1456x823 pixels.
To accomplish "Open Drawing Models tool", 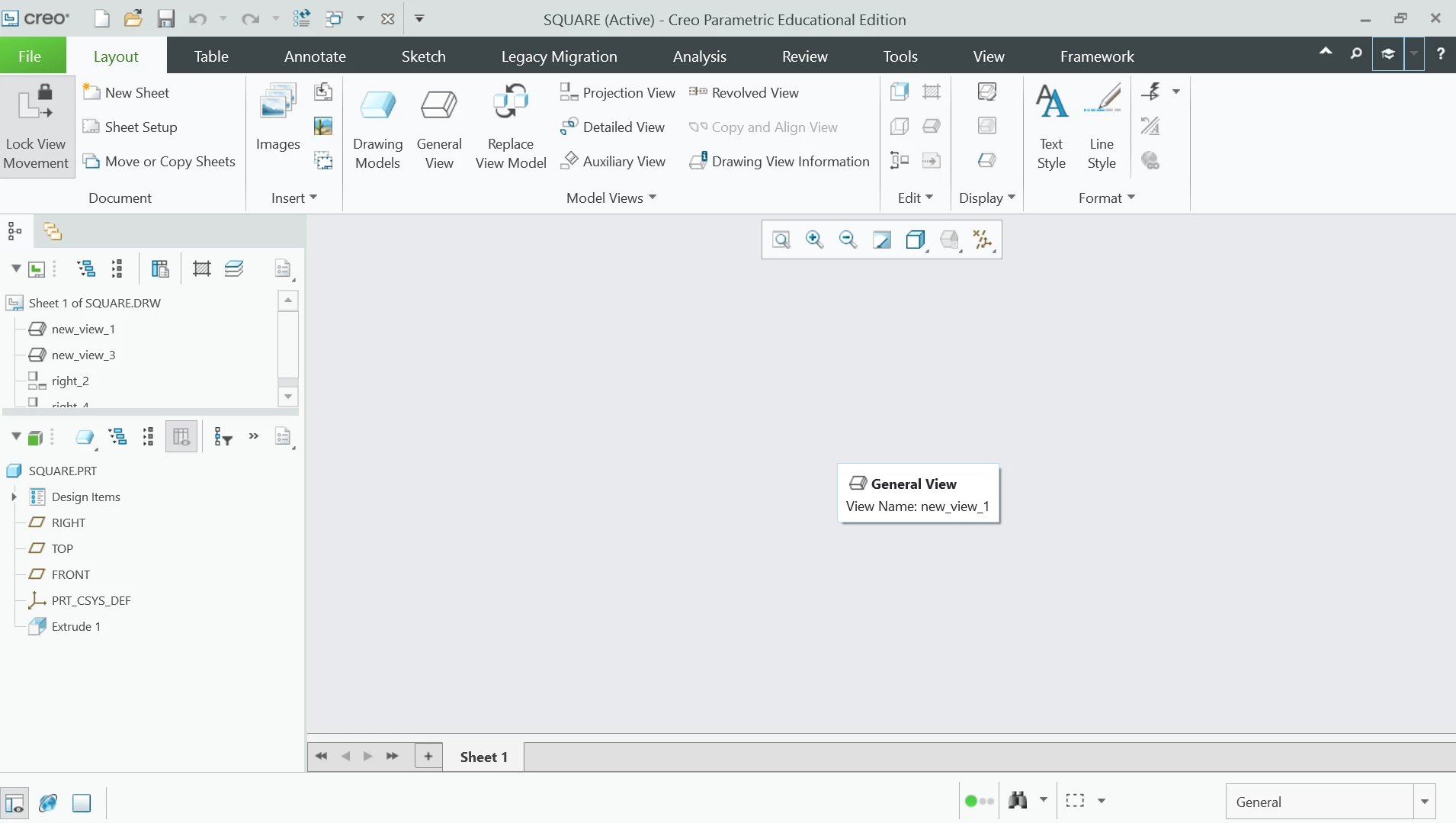I will pyautogui.click(x=377, y=128).
